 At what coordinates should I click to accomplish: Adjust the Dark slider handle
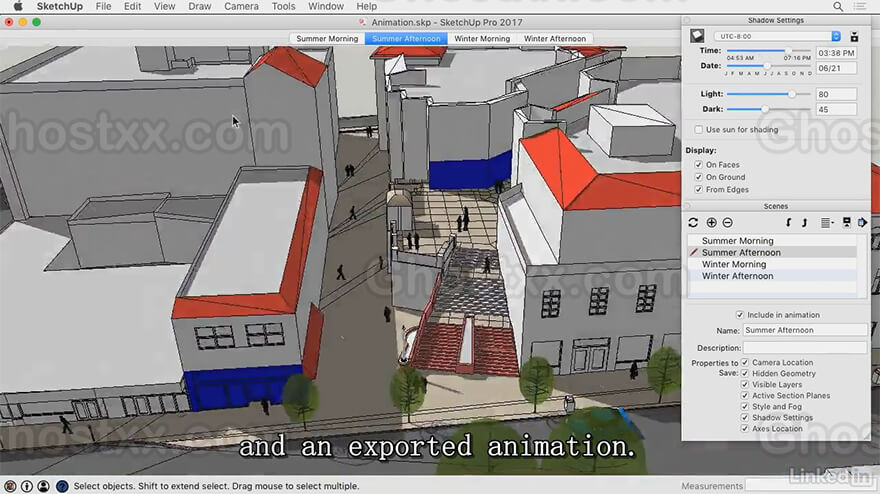[764, 109]
